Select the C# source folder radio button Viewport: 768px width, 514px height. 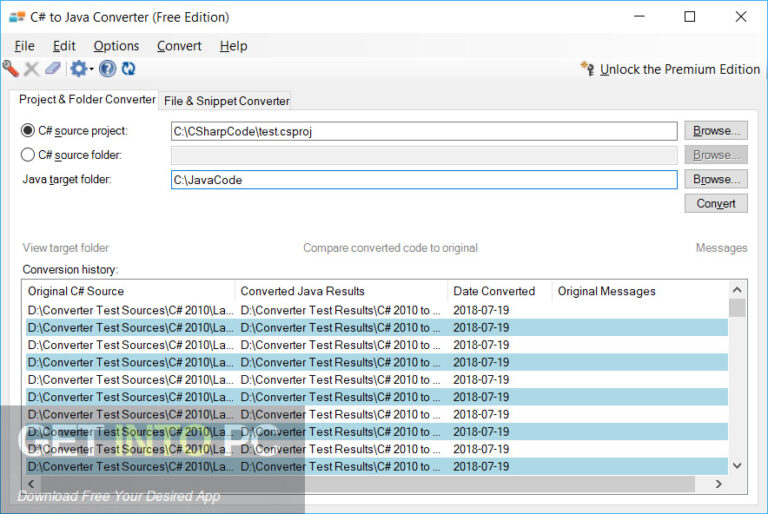[x=28, y=155]
